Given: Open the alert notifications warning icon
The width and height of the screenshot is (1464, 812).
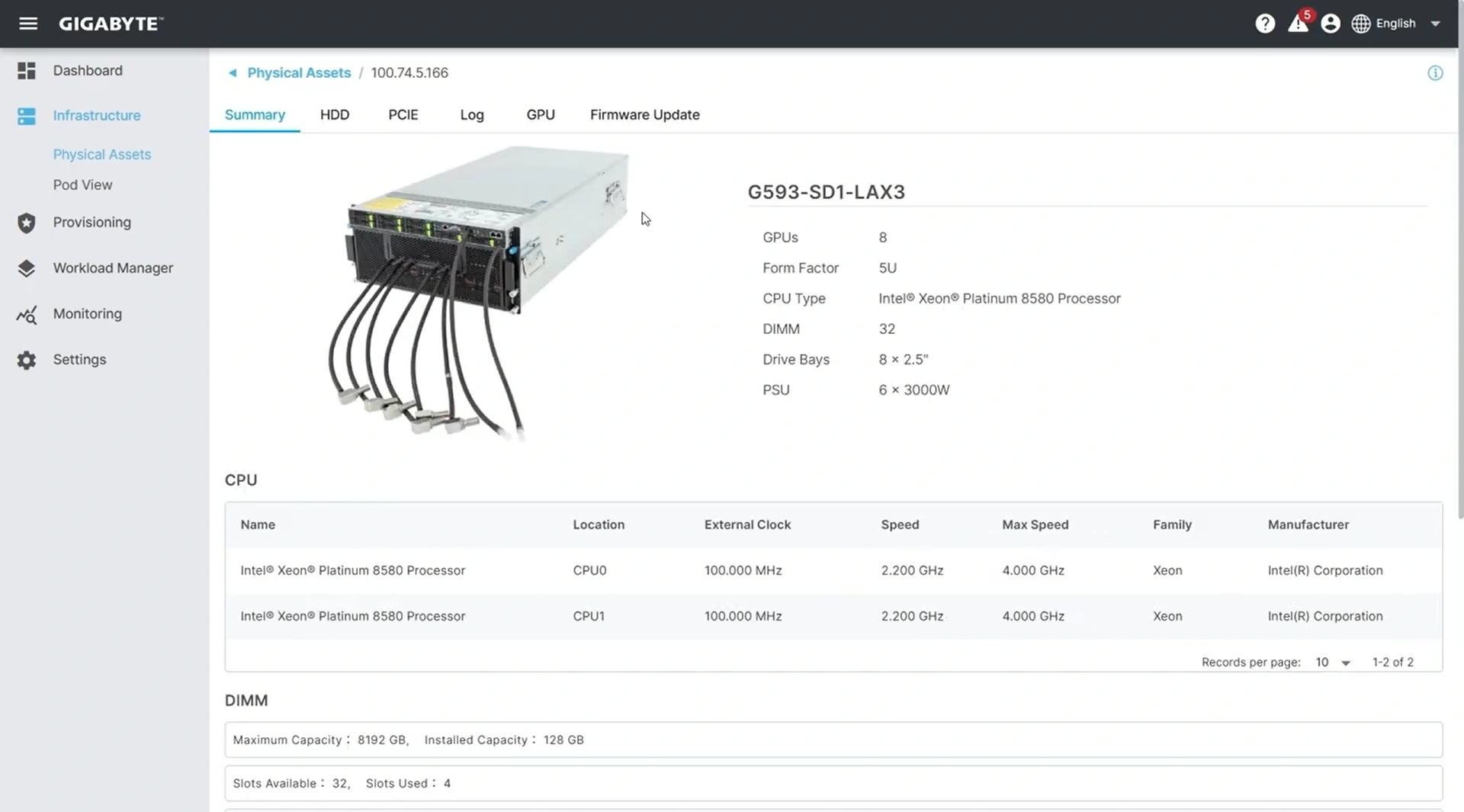Looking at the screenshot, I should [1298, 24].
